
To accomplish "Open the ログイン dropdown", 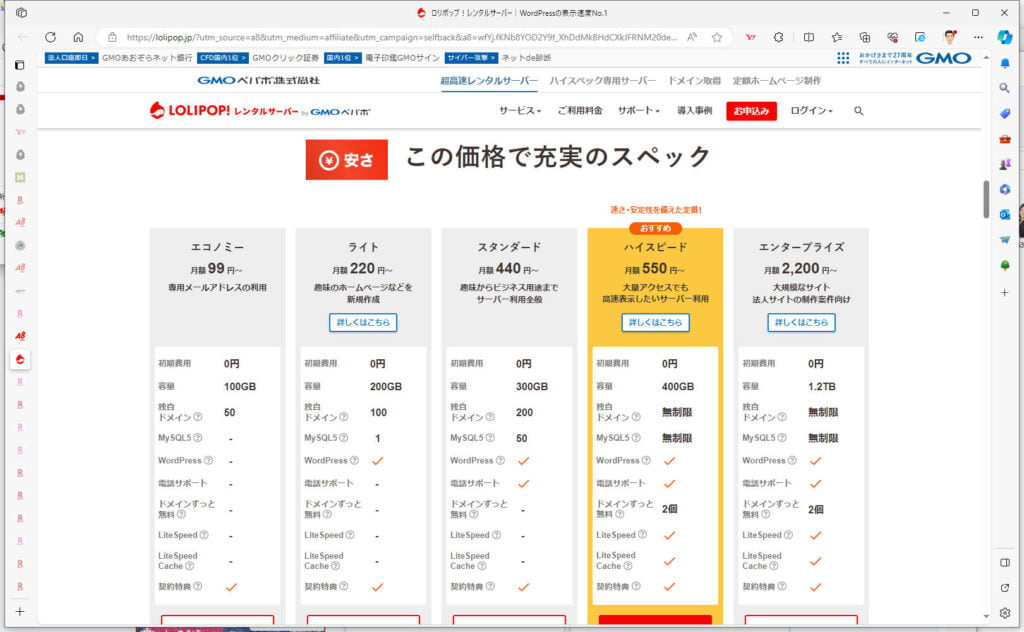I will click(811, 111).
